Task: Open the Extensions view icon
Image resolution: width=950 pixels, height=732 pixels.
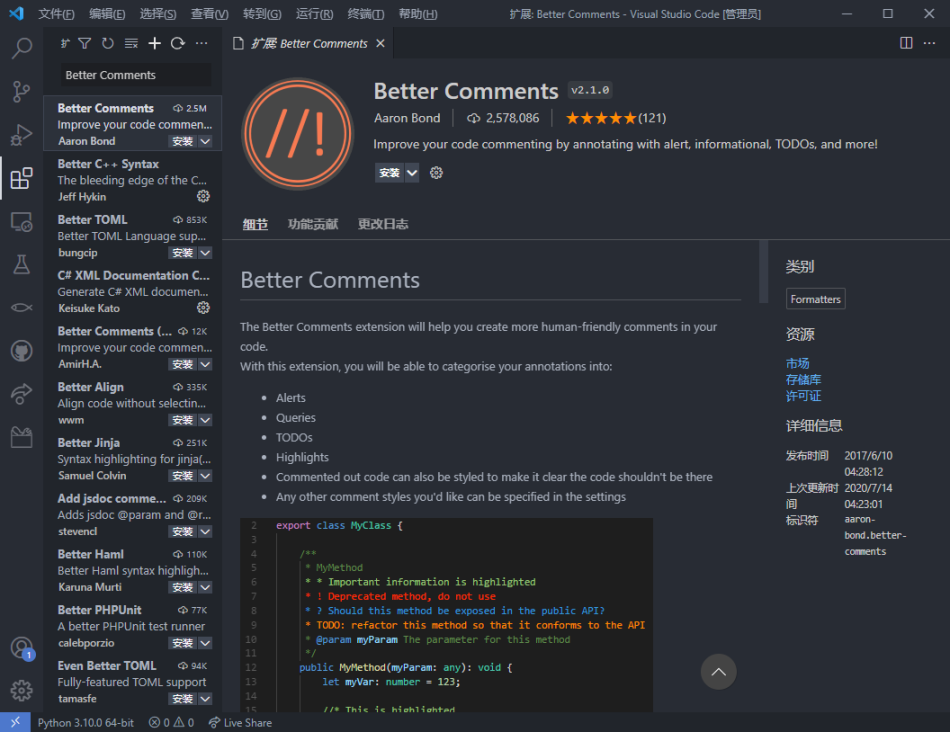Action: (21, 178)
